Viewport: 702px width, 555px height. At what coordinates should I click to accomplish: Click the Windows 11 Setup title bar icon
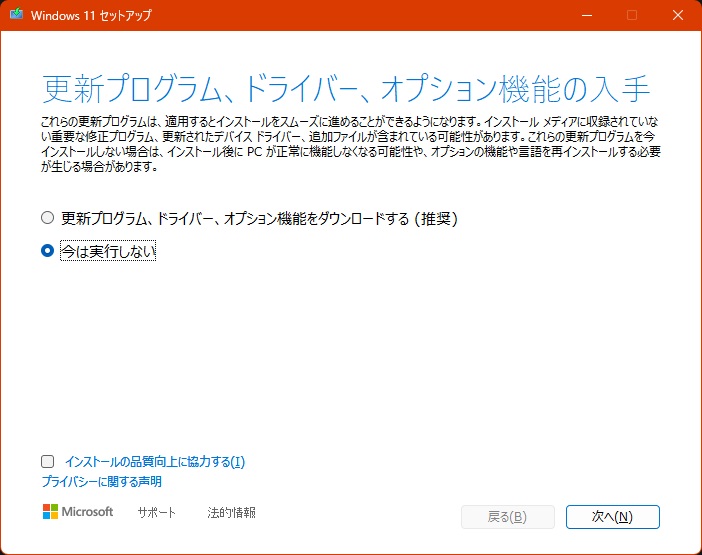click(x=15, y=16)
